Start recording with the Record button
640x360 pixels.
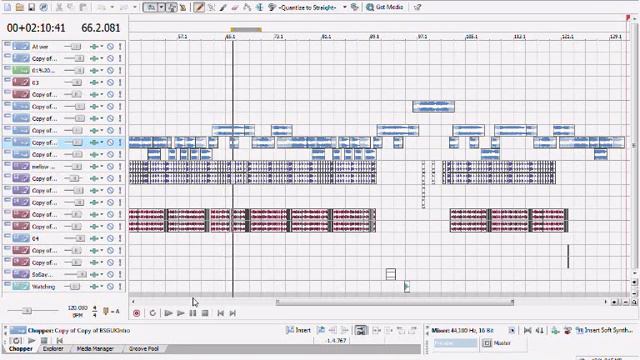pyautogui.click(x=136, y=313)
